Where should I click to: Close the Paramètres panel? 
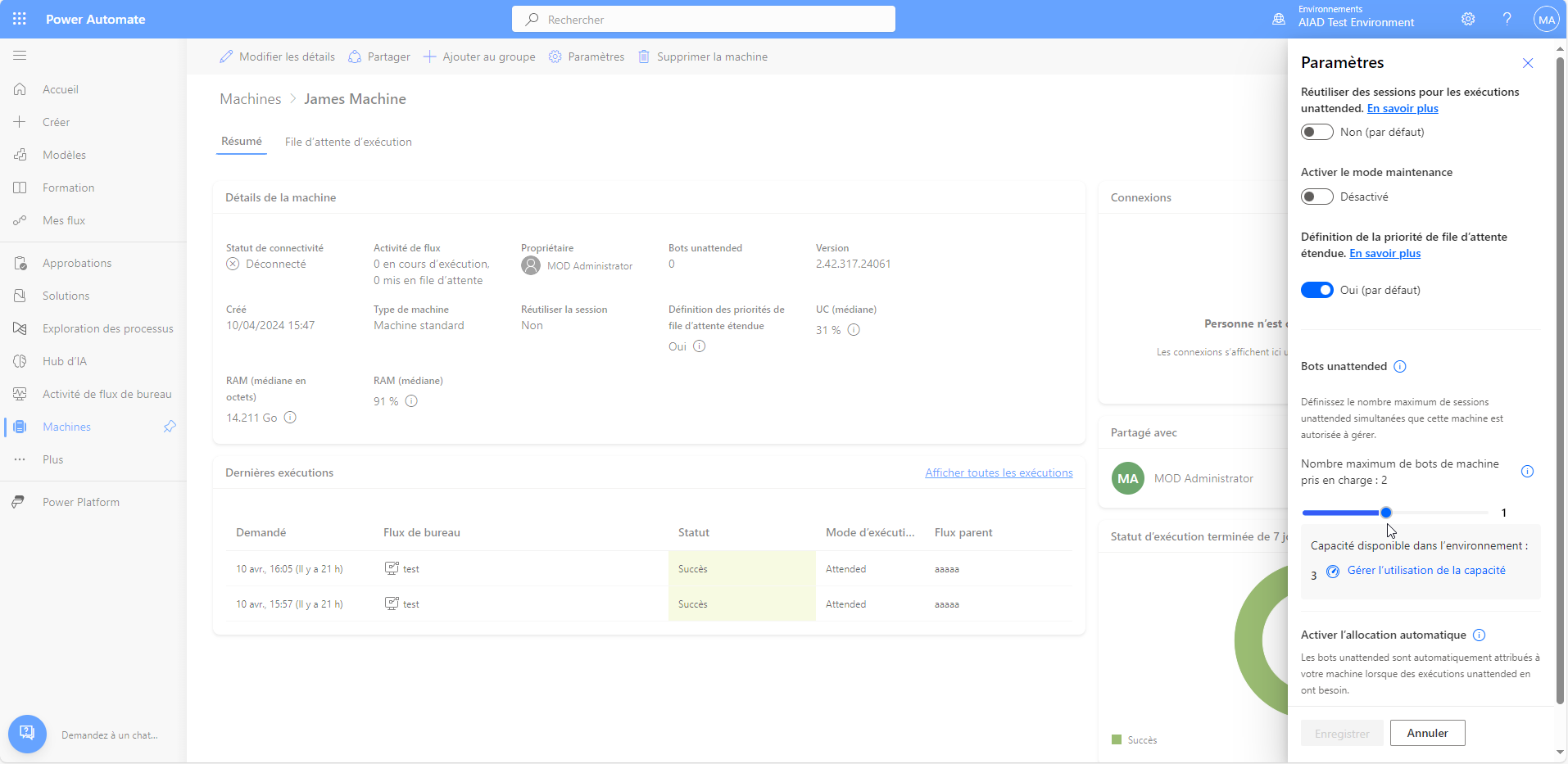(x=1528, y=63)
